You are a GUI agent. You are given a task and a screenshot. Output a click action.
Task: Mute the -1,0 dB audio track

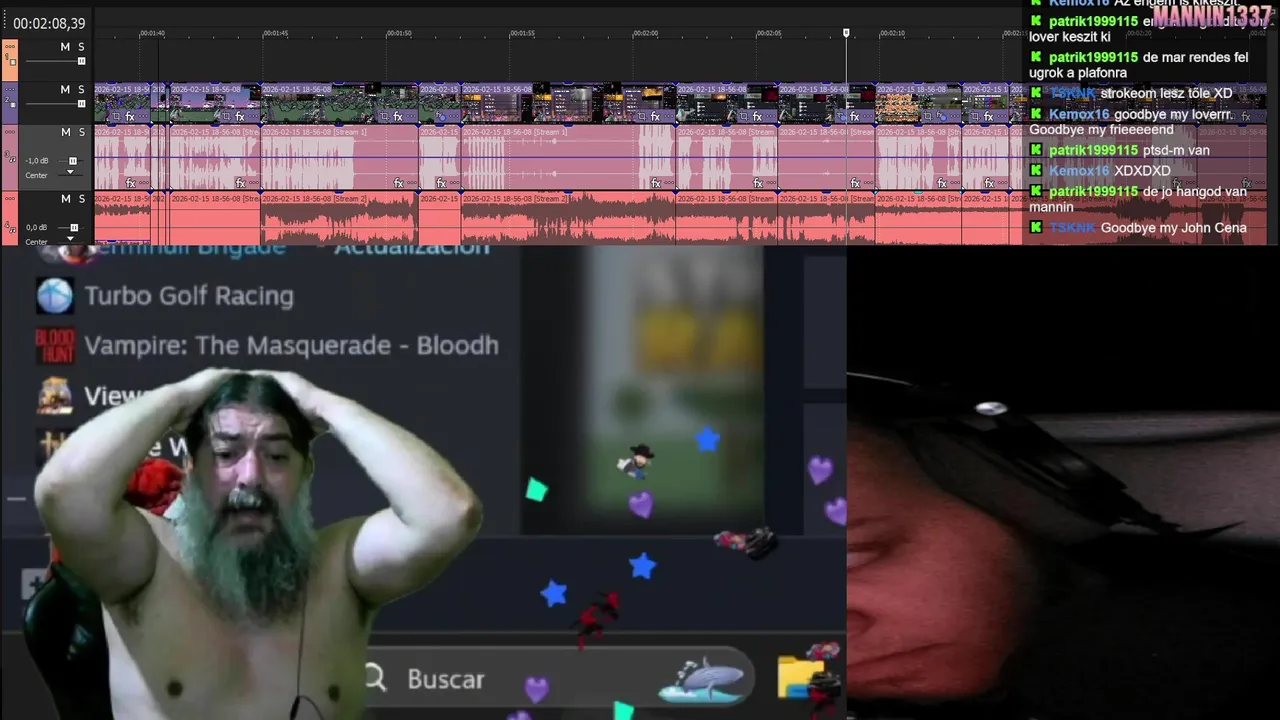65,132
